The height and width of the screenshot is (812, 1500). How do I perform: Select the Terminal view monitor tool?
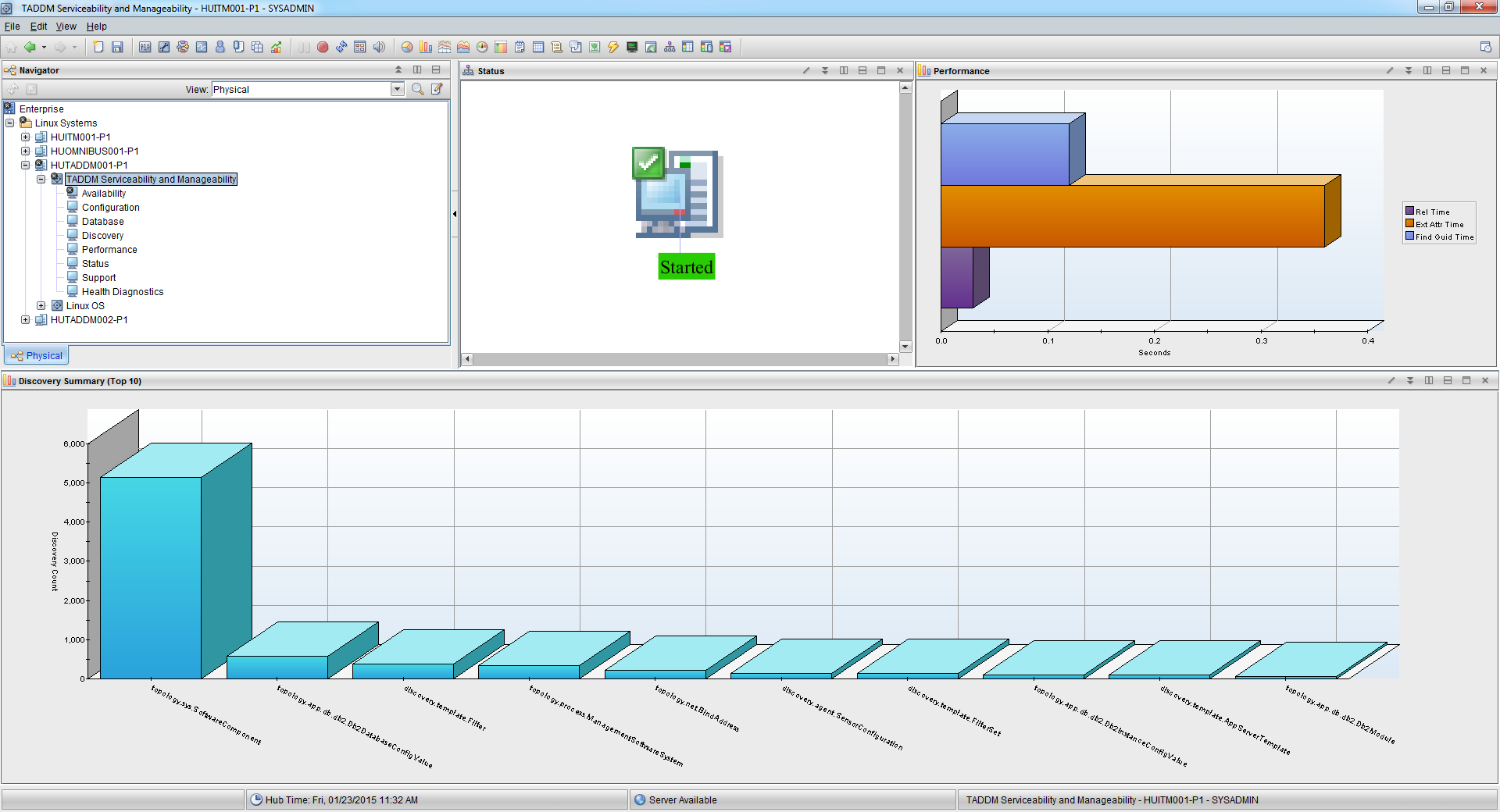[x=632, y=47]
